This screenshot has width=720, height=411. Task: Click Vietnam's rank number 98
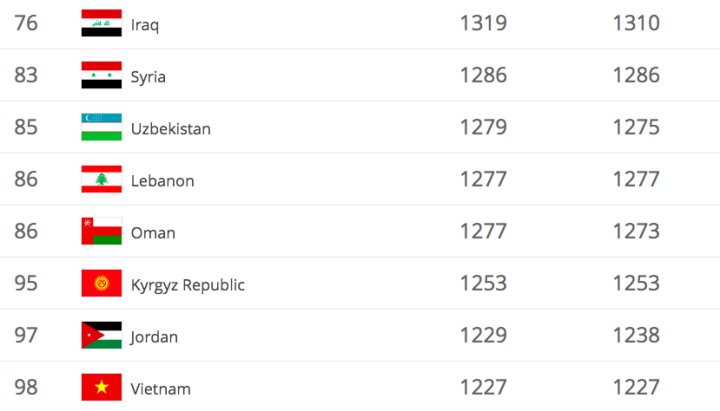tap(26, 387)
